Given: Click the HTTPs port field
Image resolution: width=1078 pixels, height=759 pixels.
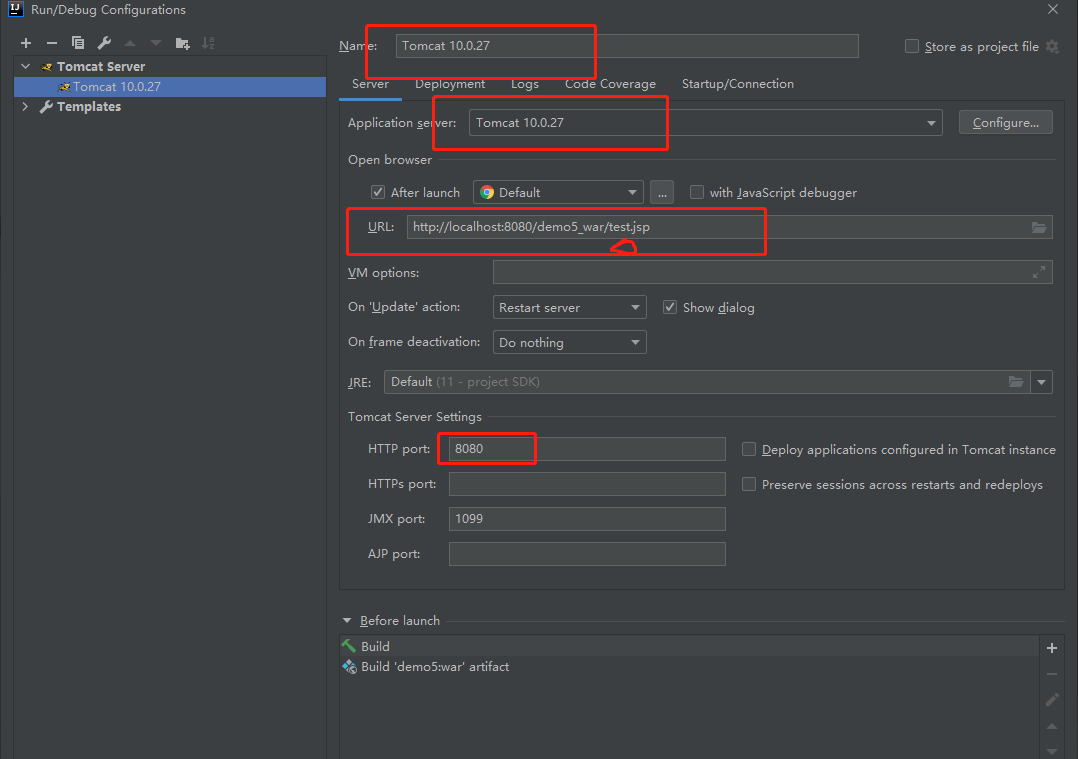Looking at the screenshot, I should (x=587, y=484).
